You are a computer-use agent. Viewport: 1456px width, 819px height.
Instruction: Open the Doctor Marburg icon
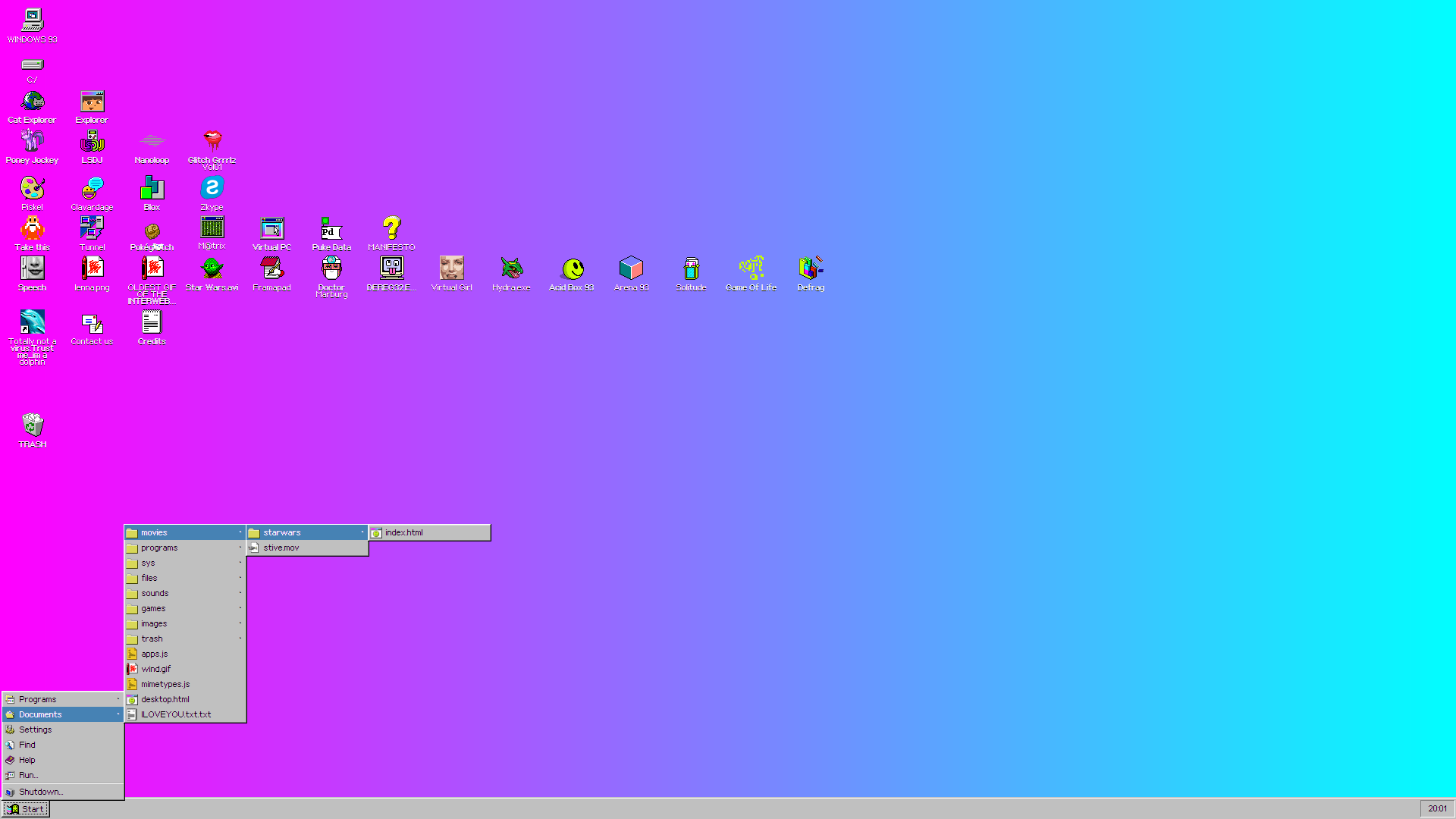331,269
